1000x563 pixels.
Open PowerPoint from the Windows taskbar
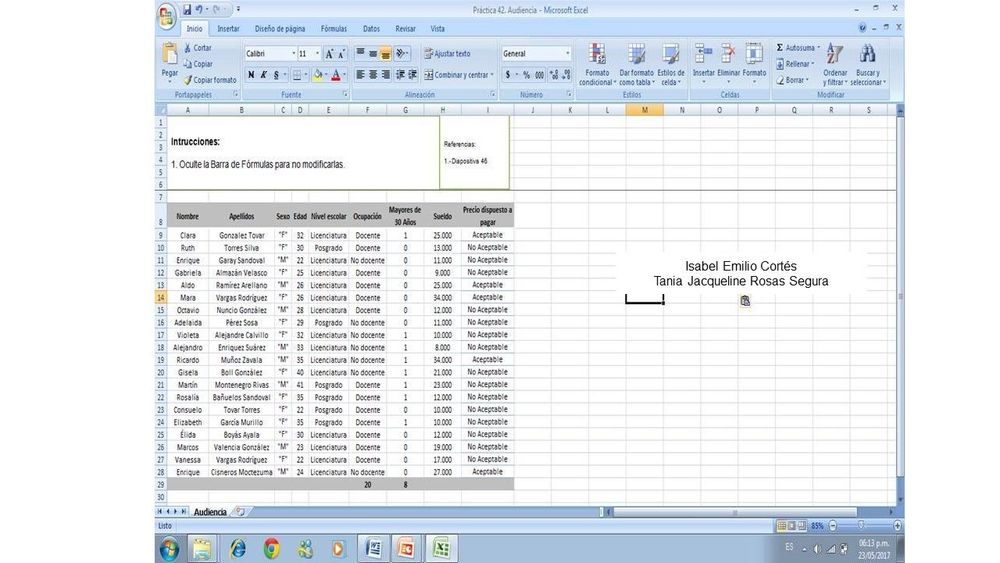(406, 548)
